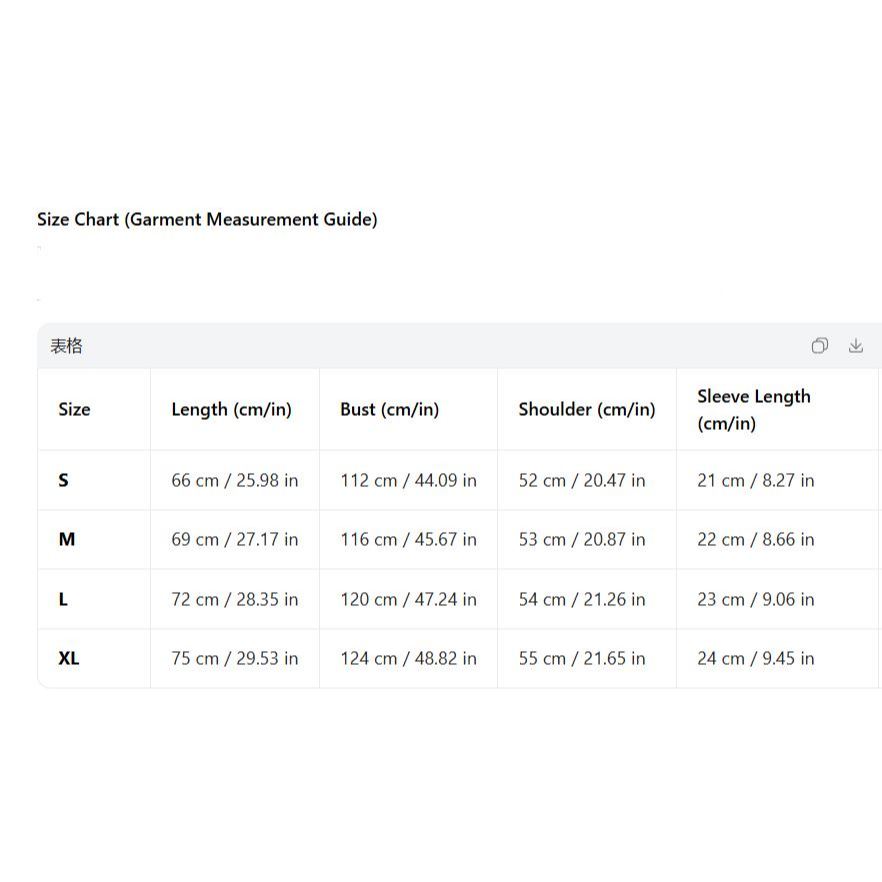The image size is (882, 882).
Task: Select the S size row label
Action: point(64,480)
